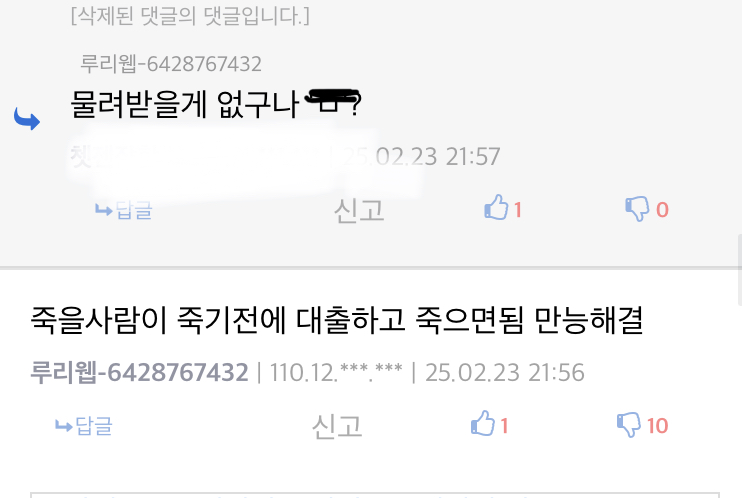Like the 21:56 comment with thumbs-up
The height and width of the screenshot is (498, 742).
(483, 423)
